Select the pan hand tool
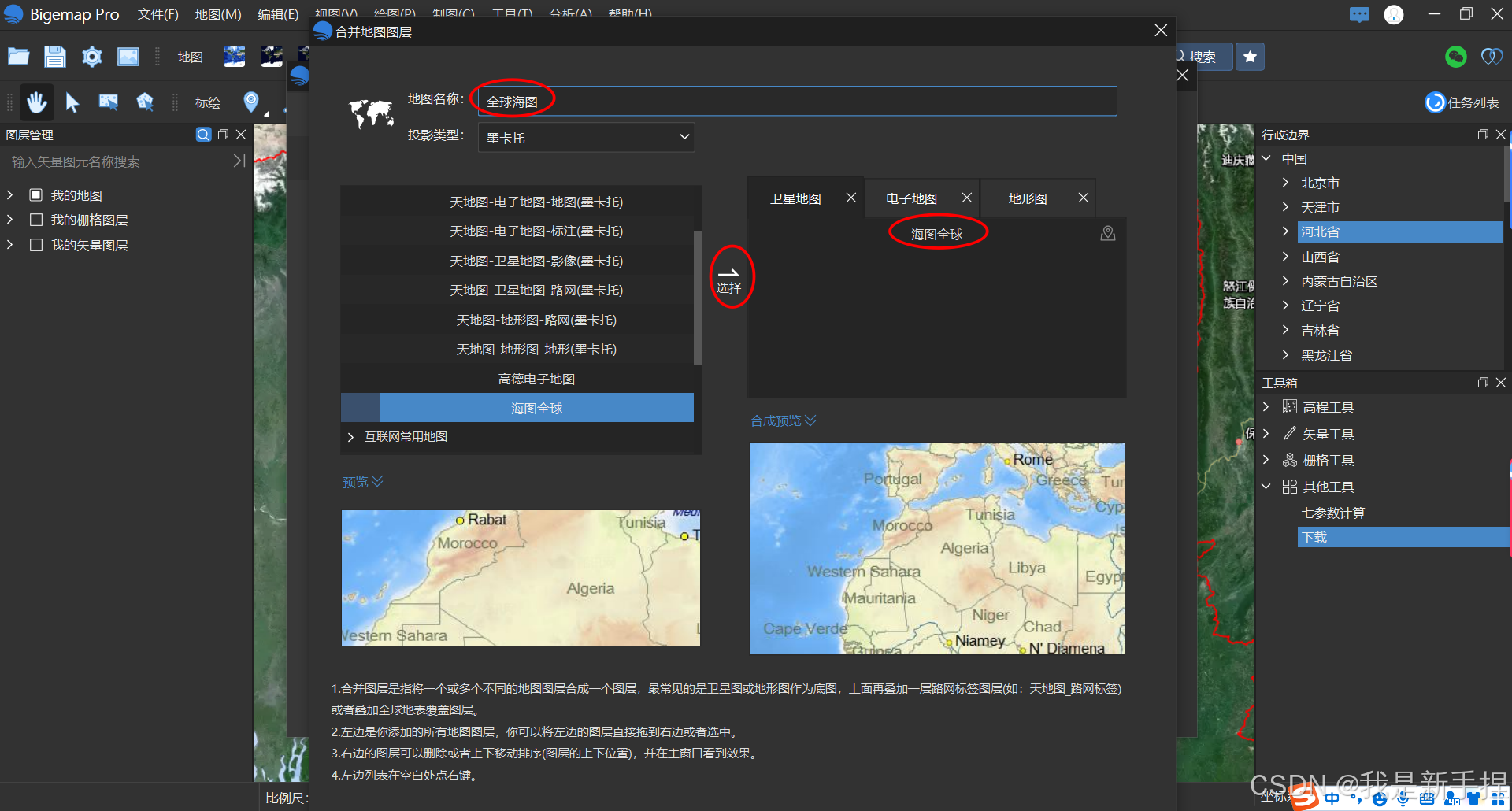Screen dimensions: 1512x811 (36, 102)
